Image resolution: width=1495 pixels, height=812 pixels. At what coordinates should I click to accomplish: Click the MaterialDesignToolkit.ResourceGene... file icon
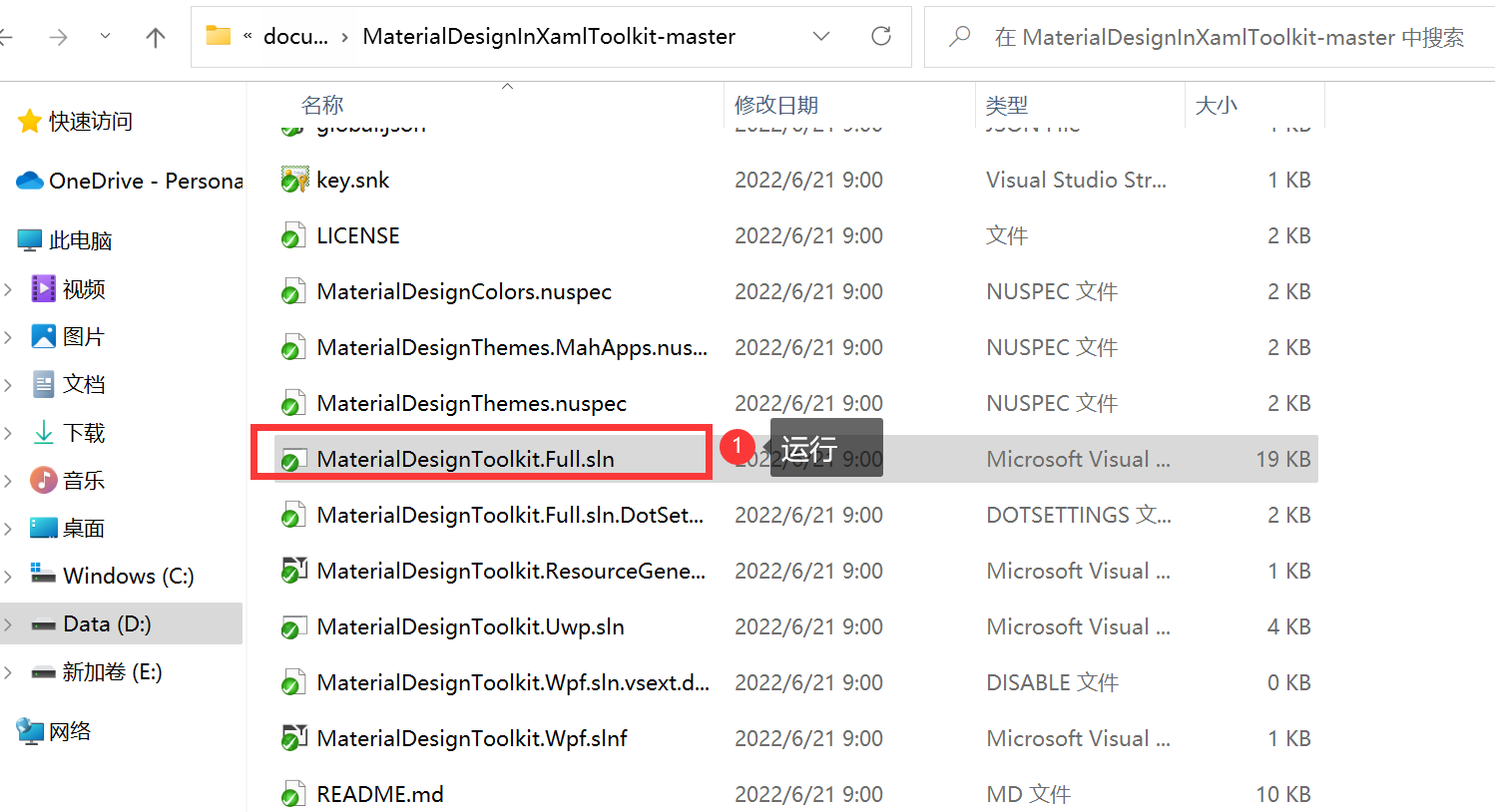(x=293, y=571)
